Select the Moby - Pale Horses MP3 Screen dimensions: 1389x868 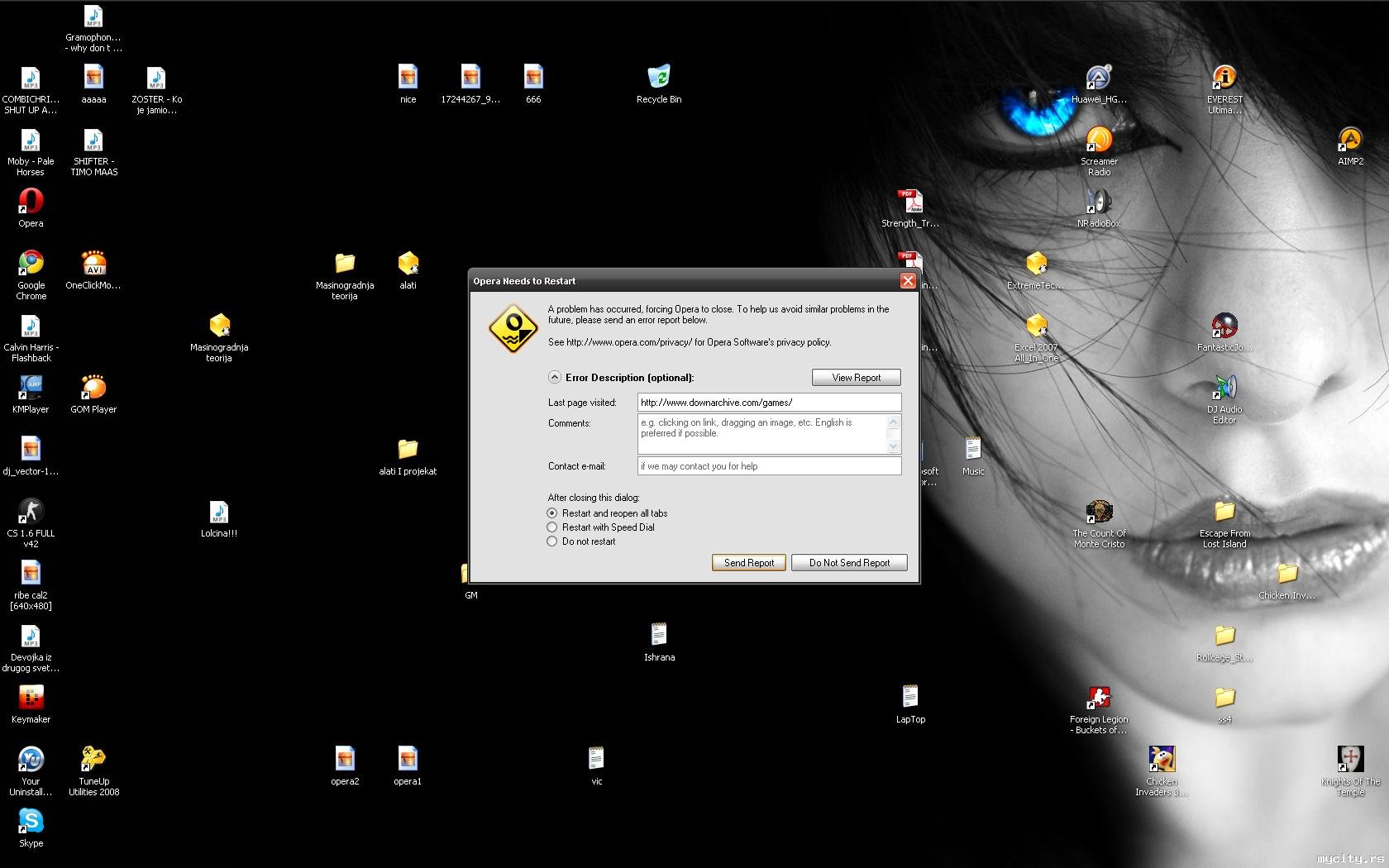(31, 140)
